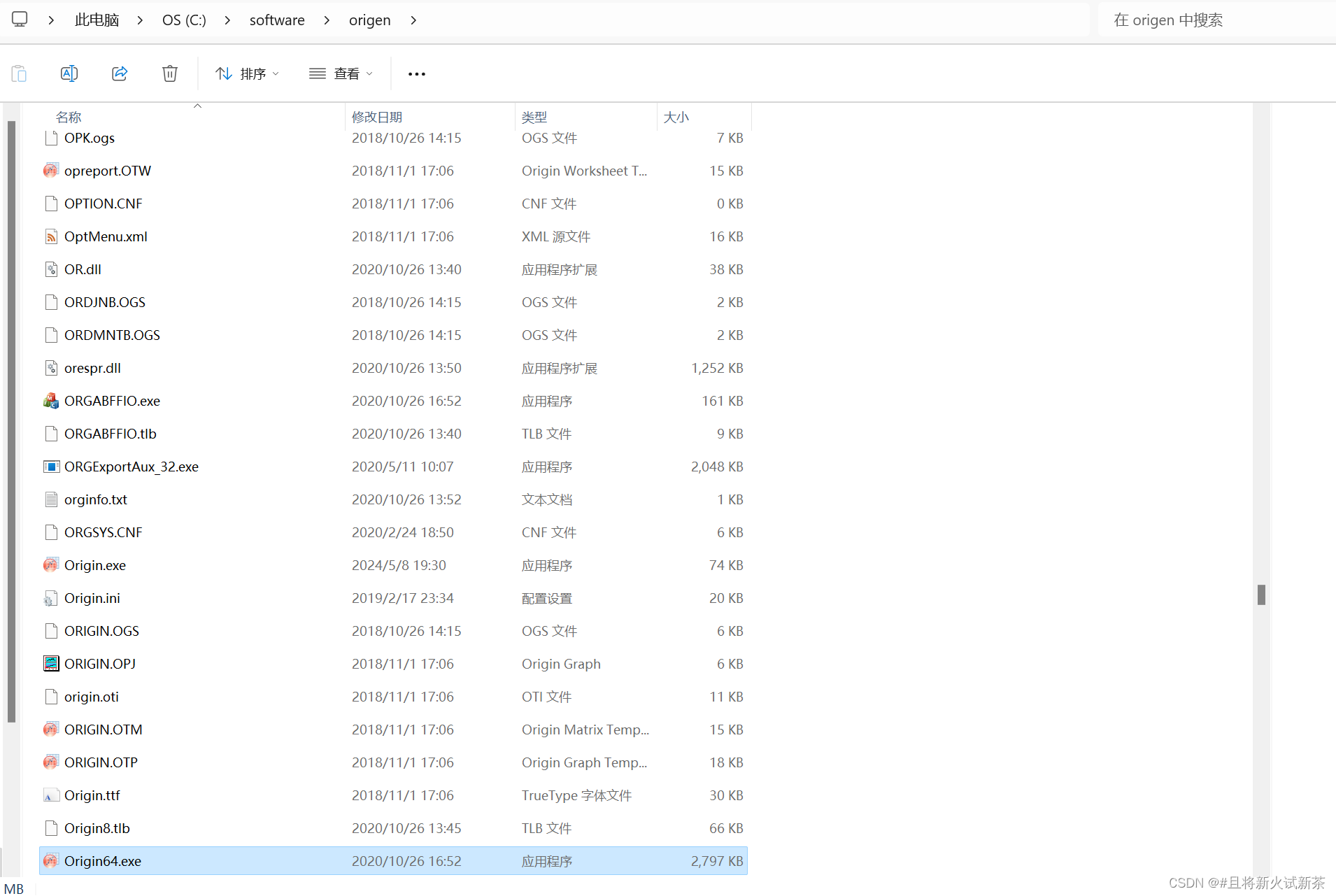Click the ORIGIN.OTM template icon
This screenshot has width=1336, height=896.
(51, 730)
